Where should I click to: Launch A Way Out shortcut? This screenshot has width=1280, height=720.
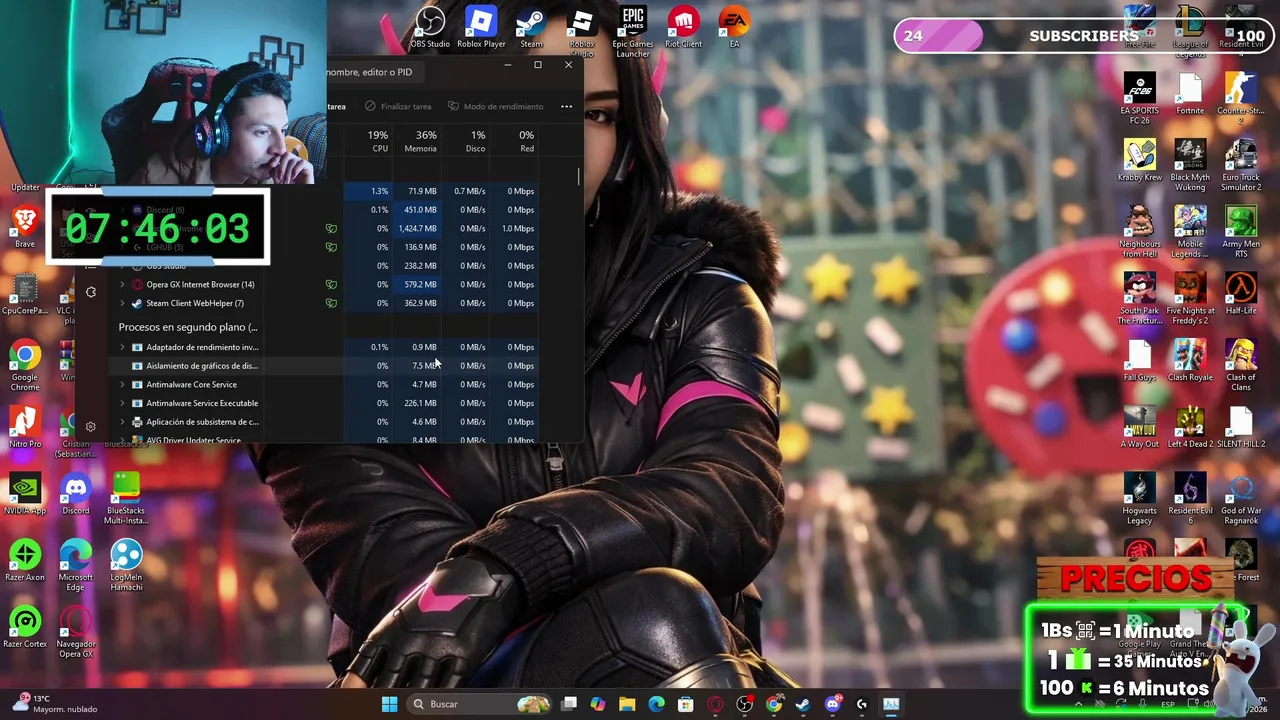pos(1140,428)
